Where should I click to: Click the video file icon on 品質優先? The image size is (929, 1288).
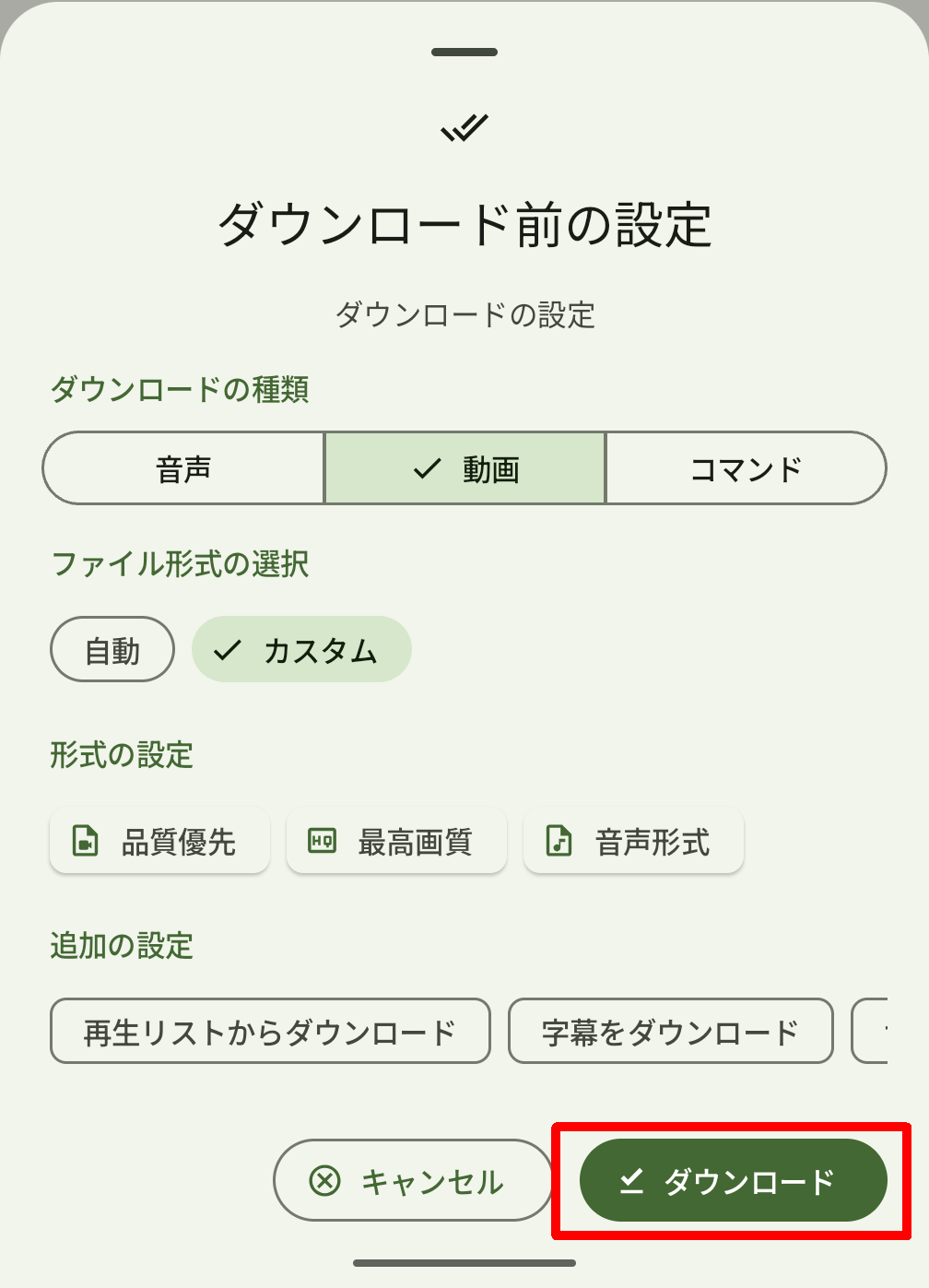(x=86, y=841)
